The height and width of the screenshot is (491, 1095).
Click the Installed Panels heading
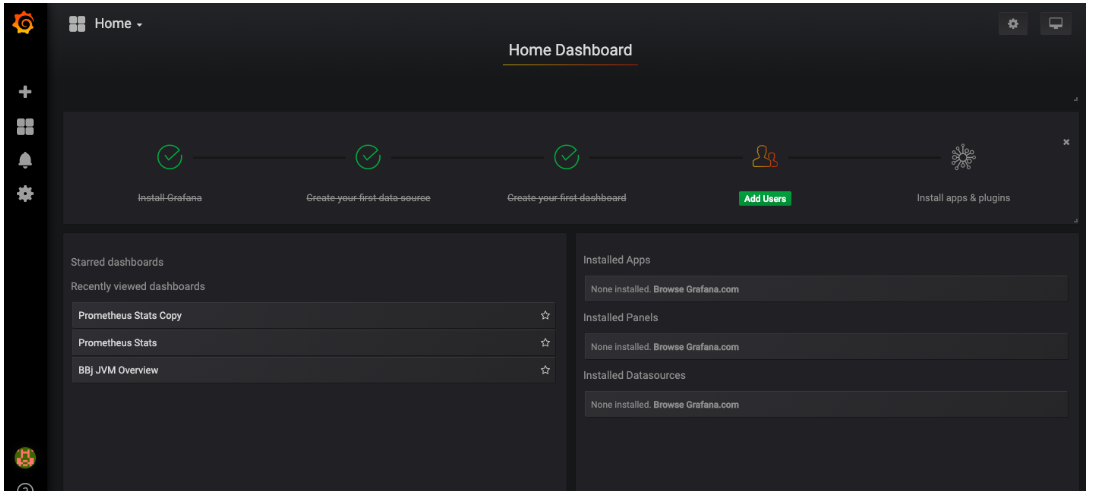pyautogui.click(x=621, y=318)
